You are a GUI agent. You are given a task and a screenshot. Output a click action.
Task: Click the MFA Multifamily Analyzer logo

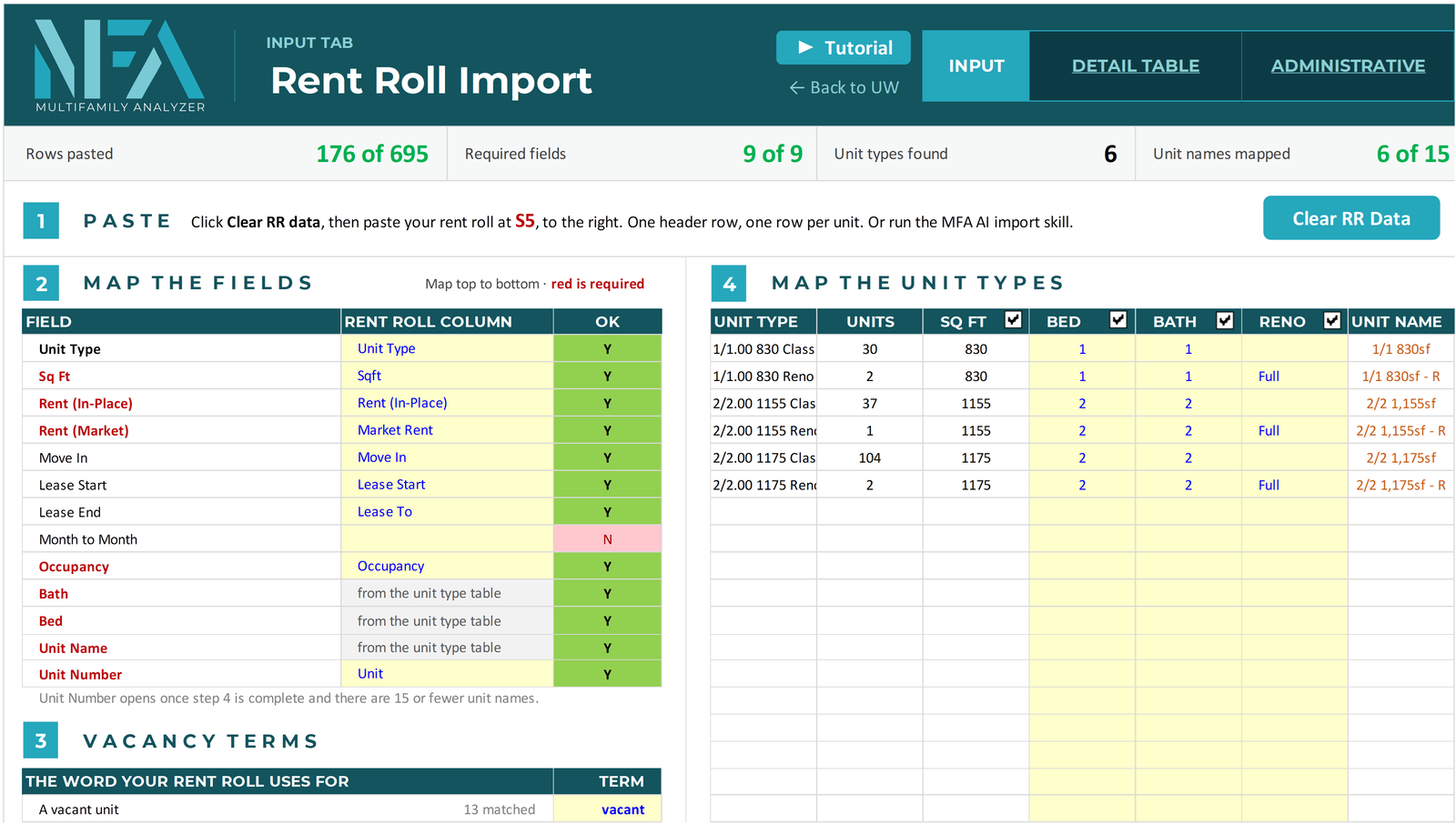119,65
